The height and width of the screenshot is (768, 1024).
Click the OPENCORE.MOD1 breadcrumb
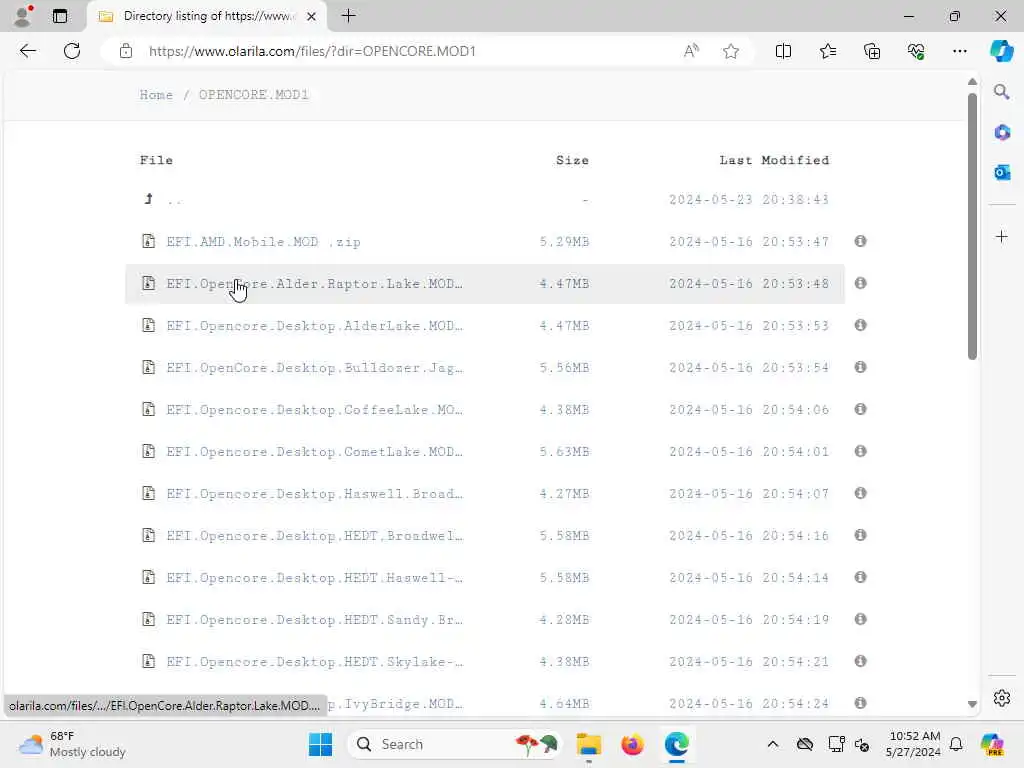click(253, 95)
